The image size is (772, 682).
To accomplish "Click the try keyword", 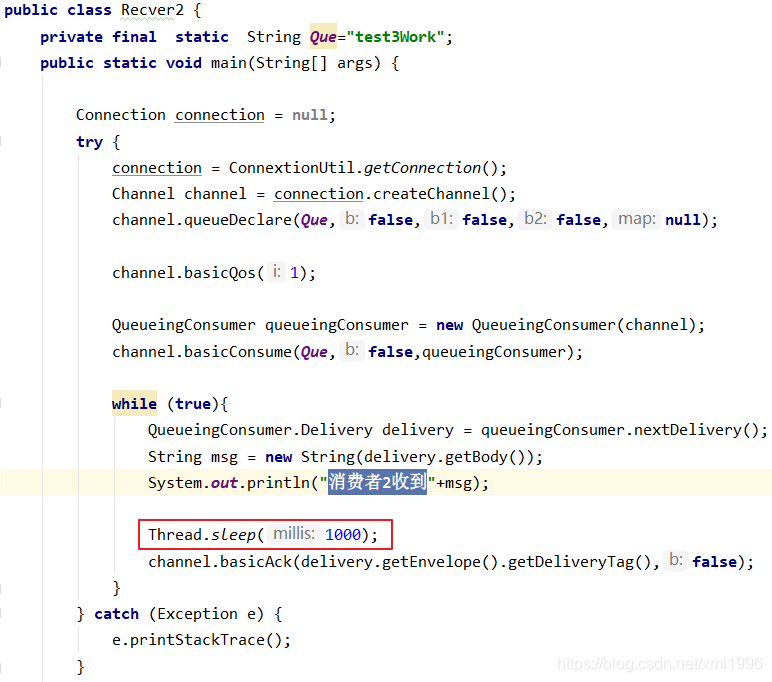I will click(x=90, y=142).
